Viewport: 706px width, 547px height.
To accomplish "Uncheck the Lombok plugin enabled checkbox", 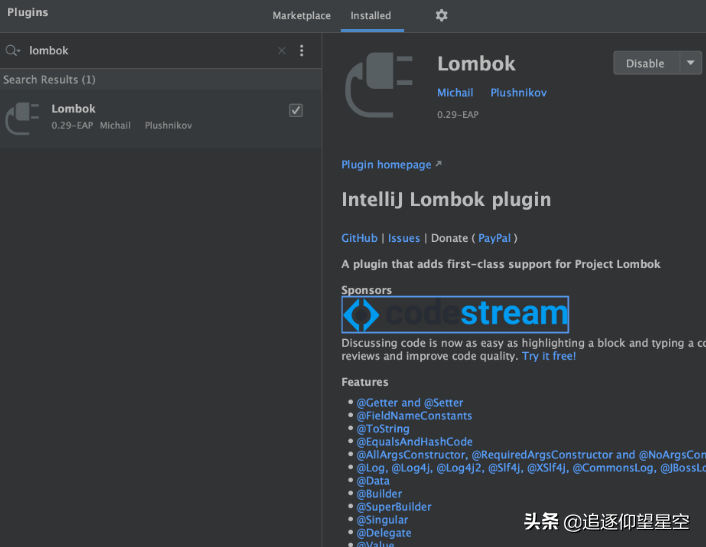I will [x=296, y=110].
